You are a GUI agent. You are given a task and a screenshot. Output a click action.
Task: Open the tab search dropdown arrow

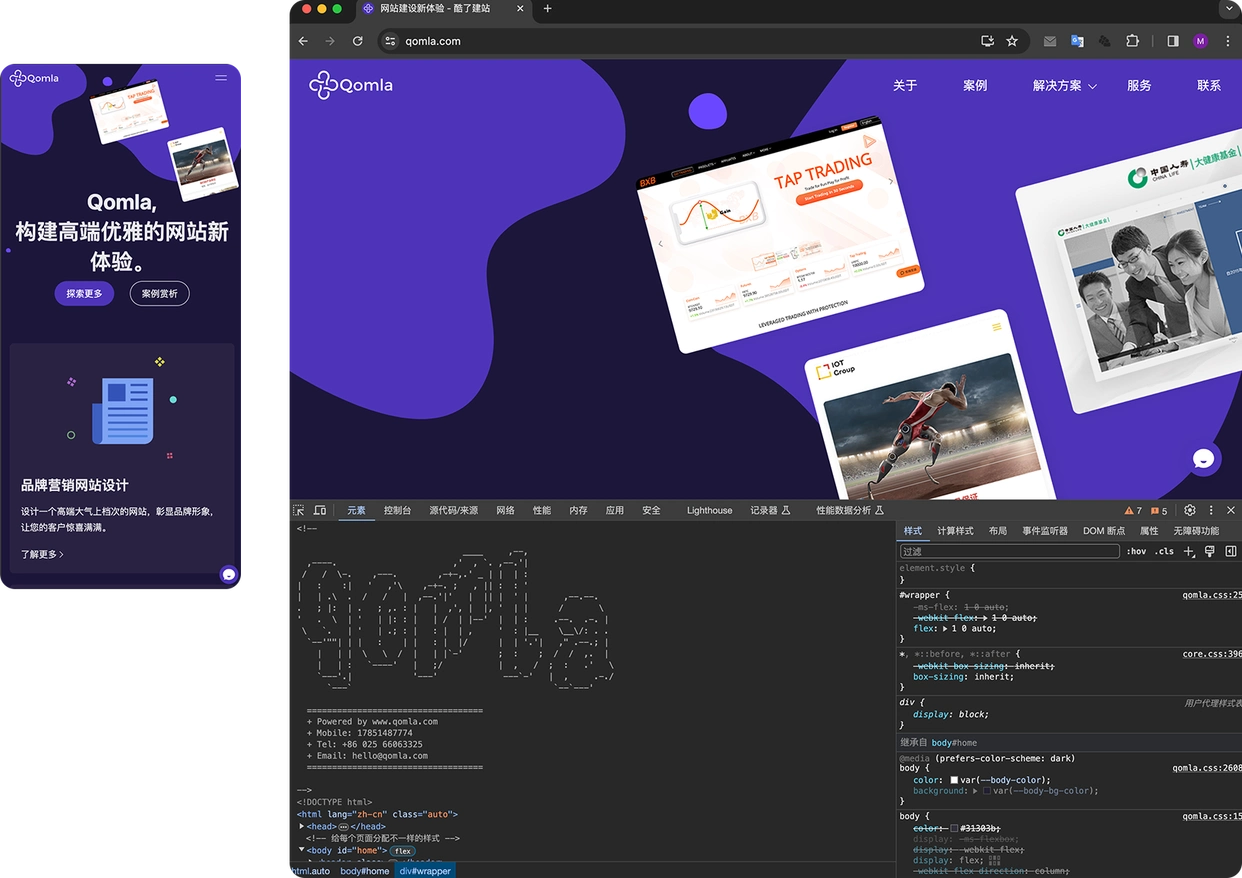[1230, 9]
